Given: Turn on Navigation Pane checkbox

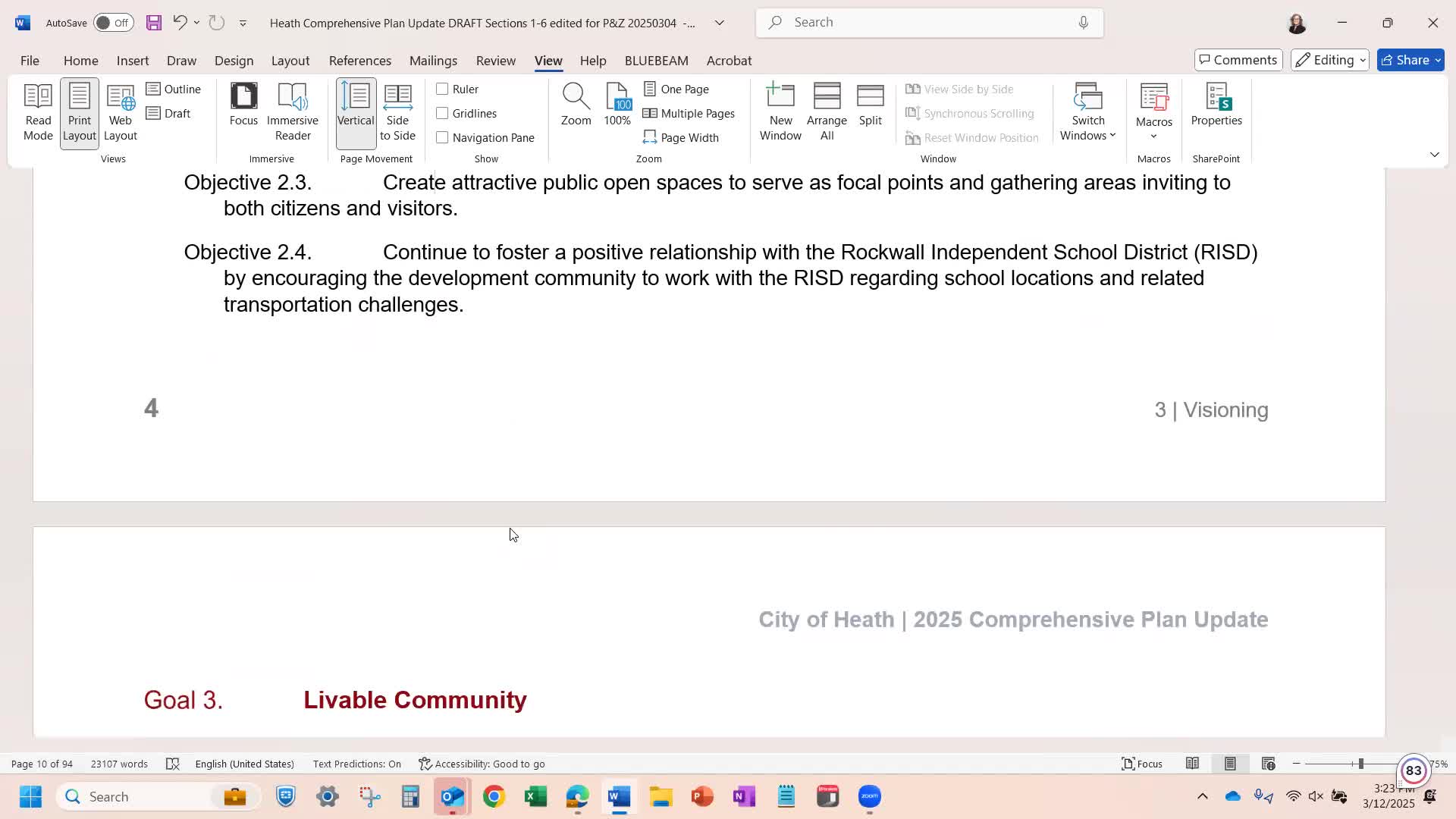Looking at the screenshot, I should coord(442,138).
